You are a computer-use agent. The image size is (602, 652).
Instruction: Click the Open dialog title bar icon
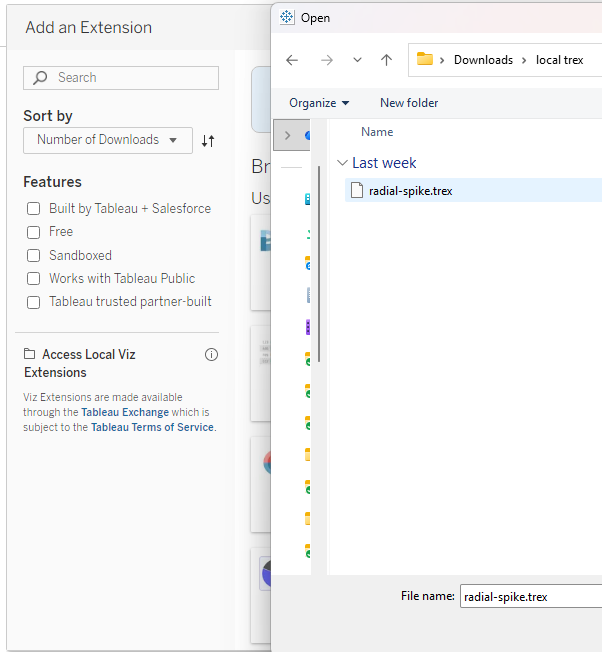click(287, 17)
